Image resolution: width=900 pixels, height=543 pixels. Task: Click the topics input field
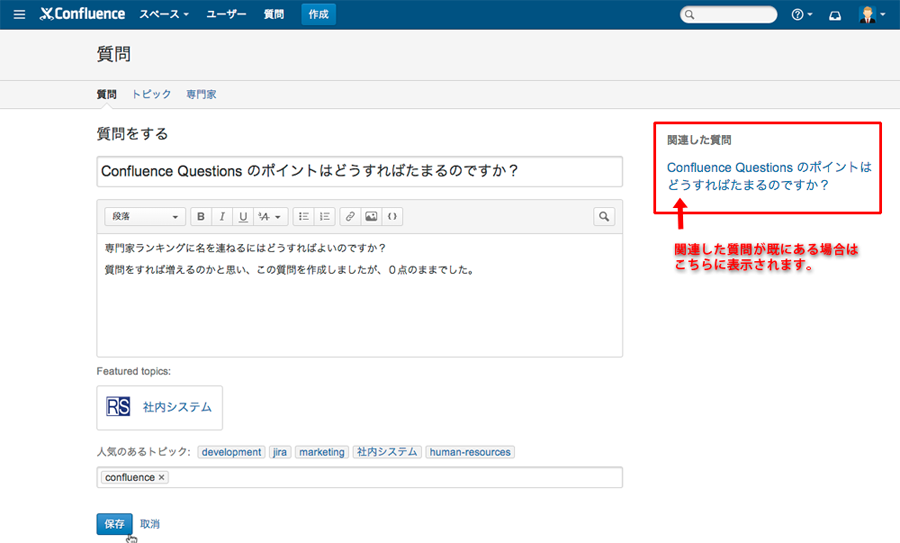point(359,478)
